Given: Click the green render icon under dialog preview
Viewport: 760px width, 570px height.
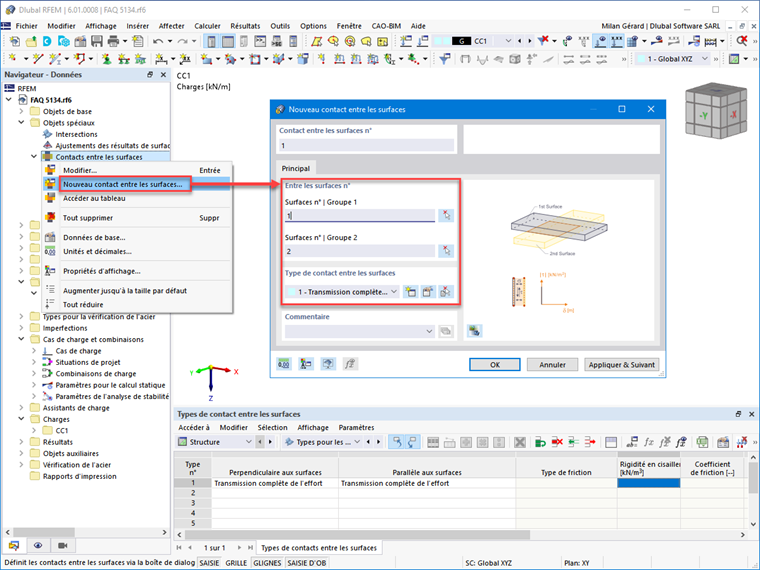Looking at the screenshot, I should pos(475,331).
